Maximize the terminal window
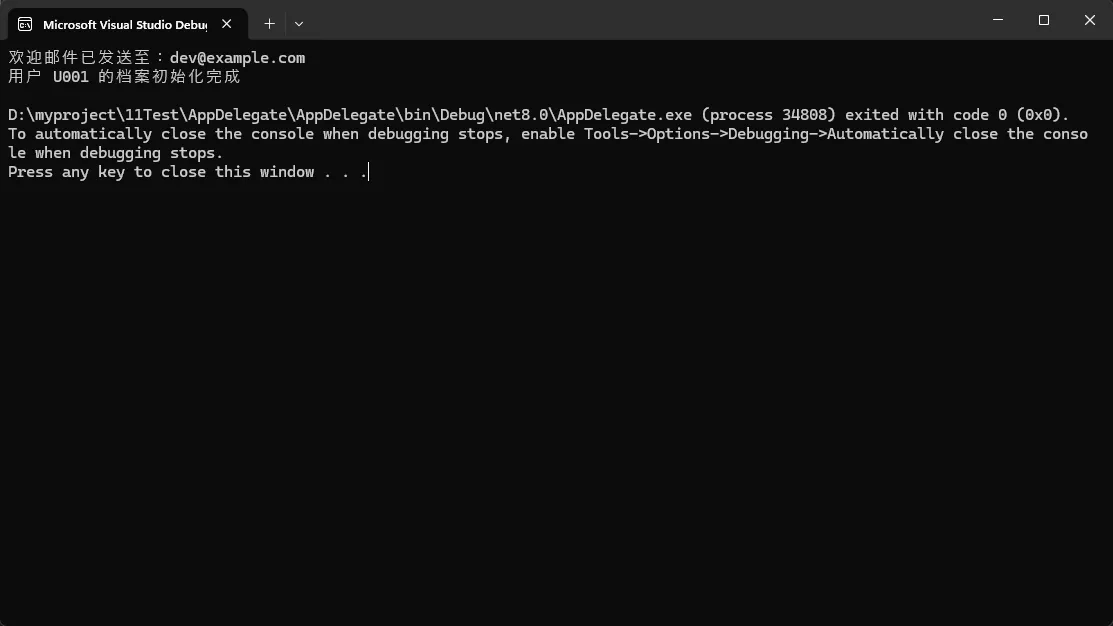The height and width of the screenshot is (626, 1113). [x=1044, y=20]
